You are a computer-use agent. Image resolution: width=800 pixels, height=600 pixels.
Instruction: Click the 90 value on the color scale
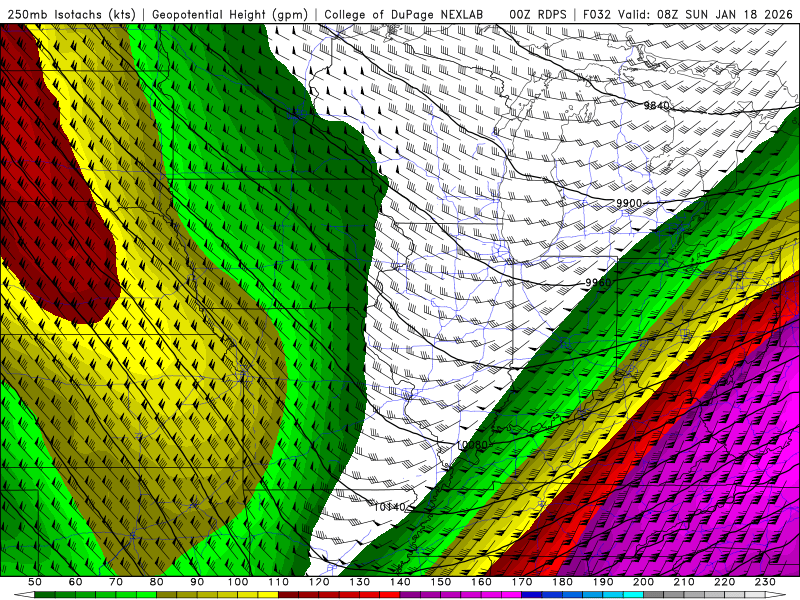click(197, 582)
